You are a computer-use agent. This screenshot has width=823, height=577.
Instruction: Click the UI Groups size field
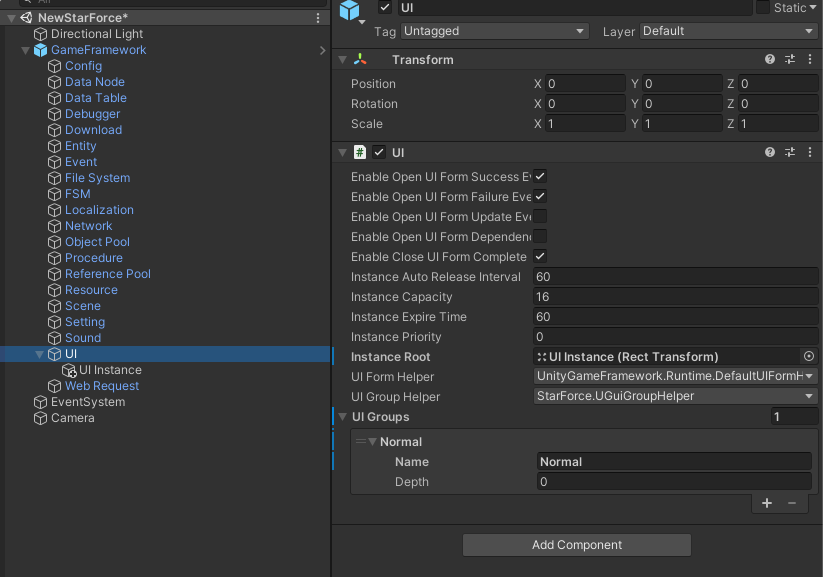coord(794,417)
